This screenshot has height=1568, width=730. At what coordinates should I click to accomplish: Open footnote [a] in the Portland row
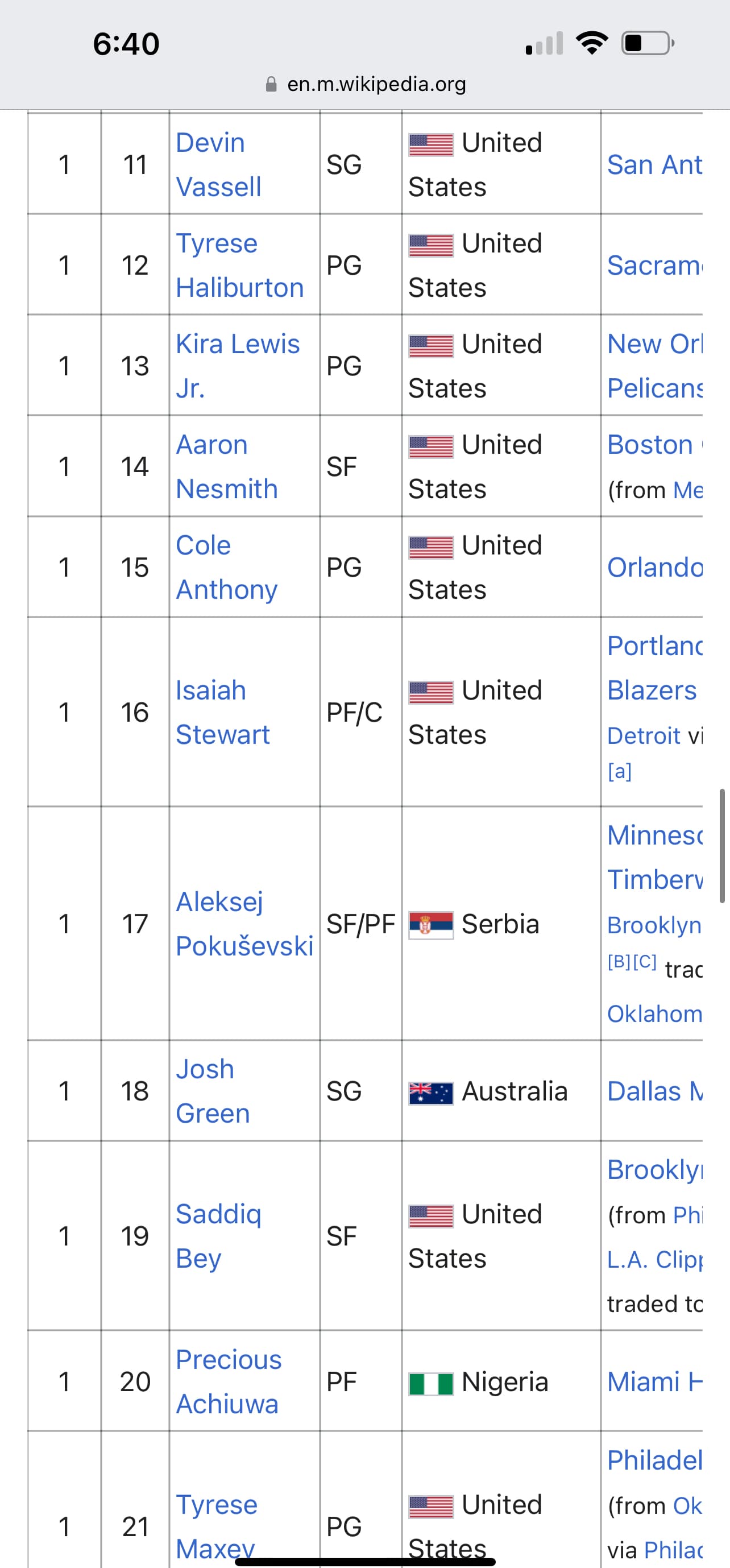click(x=619, y=771)
